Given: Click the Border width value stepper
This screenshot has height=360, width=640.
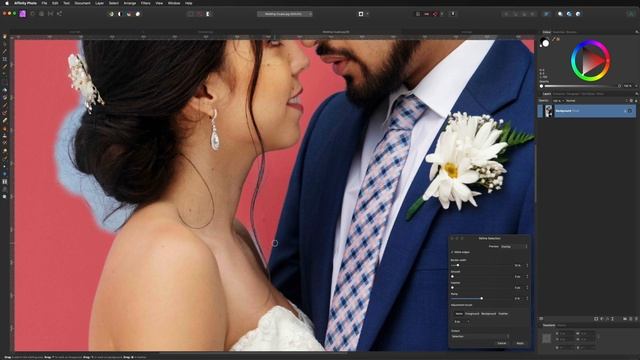Looking at the screenshot, I should tap(527, 265).
